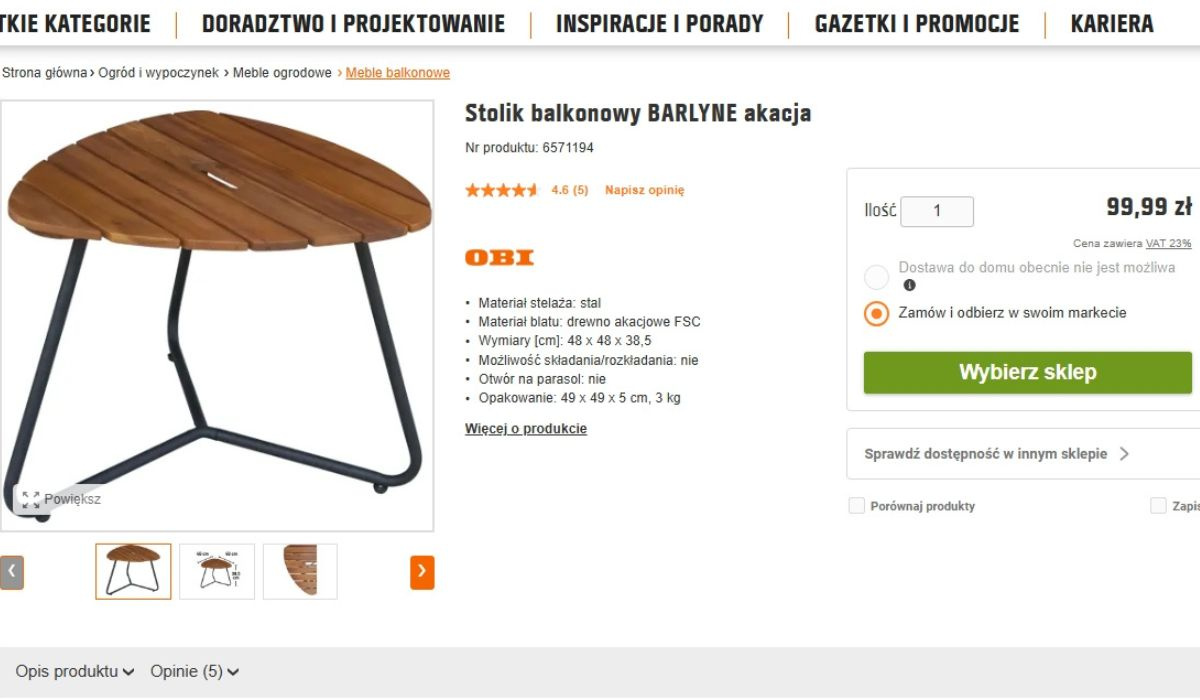Select the table dimensions thumbnail
The height and width of the screenshot is (700, 1200).
coord(217,572)
